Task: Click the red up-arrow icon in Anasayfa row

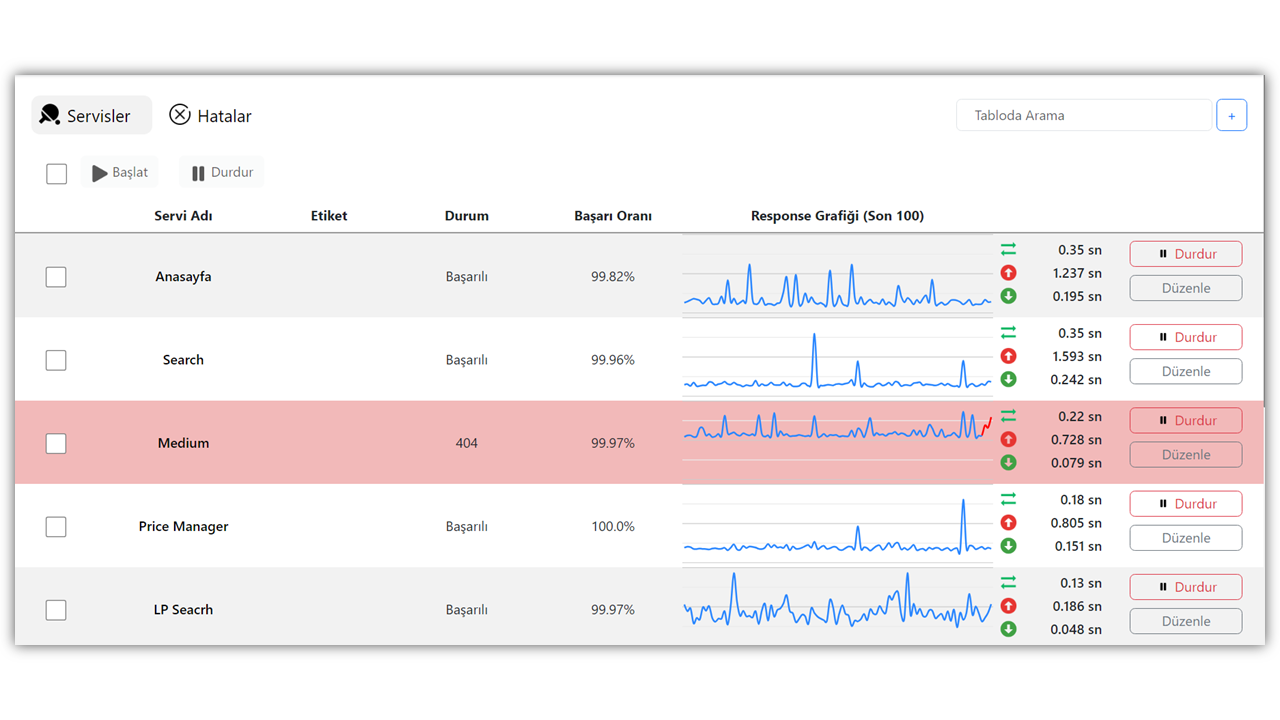Action: tap(1008, 273)
